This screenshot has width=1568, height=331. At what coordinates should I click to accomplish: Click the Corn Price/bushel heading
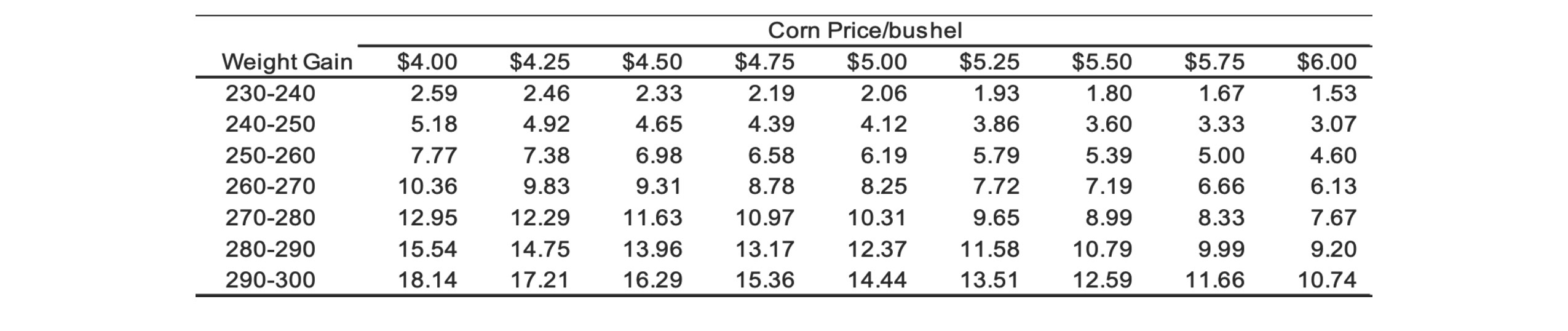(865, 30)
